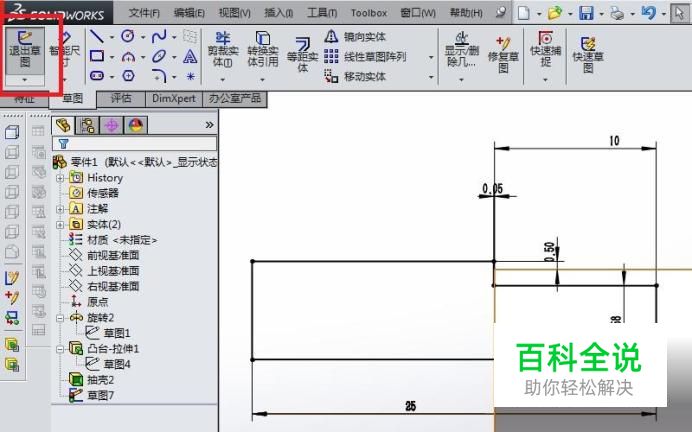Click the Exit Sketch (退出草图) button
This screenshot has height=432, width=692.
pos(25,49)
